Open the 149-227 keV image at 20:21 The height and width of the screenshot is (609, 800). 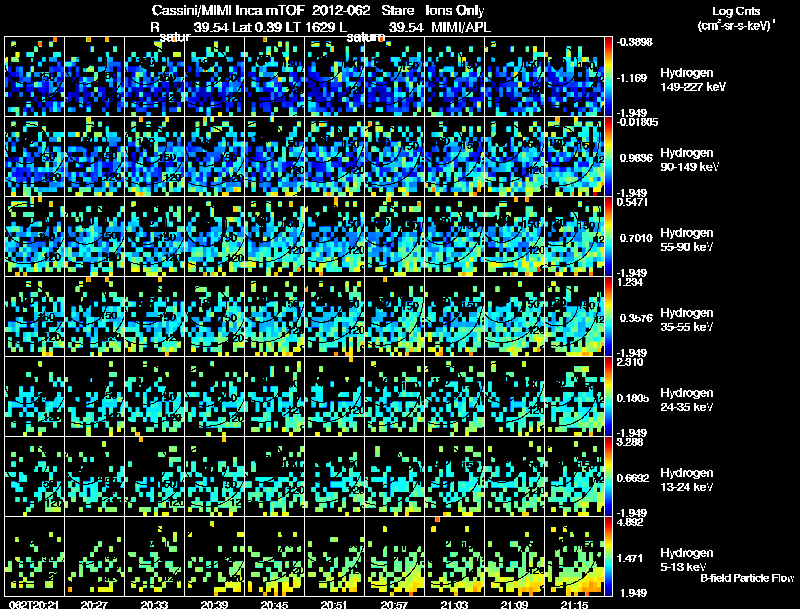(x=34, y=77)
